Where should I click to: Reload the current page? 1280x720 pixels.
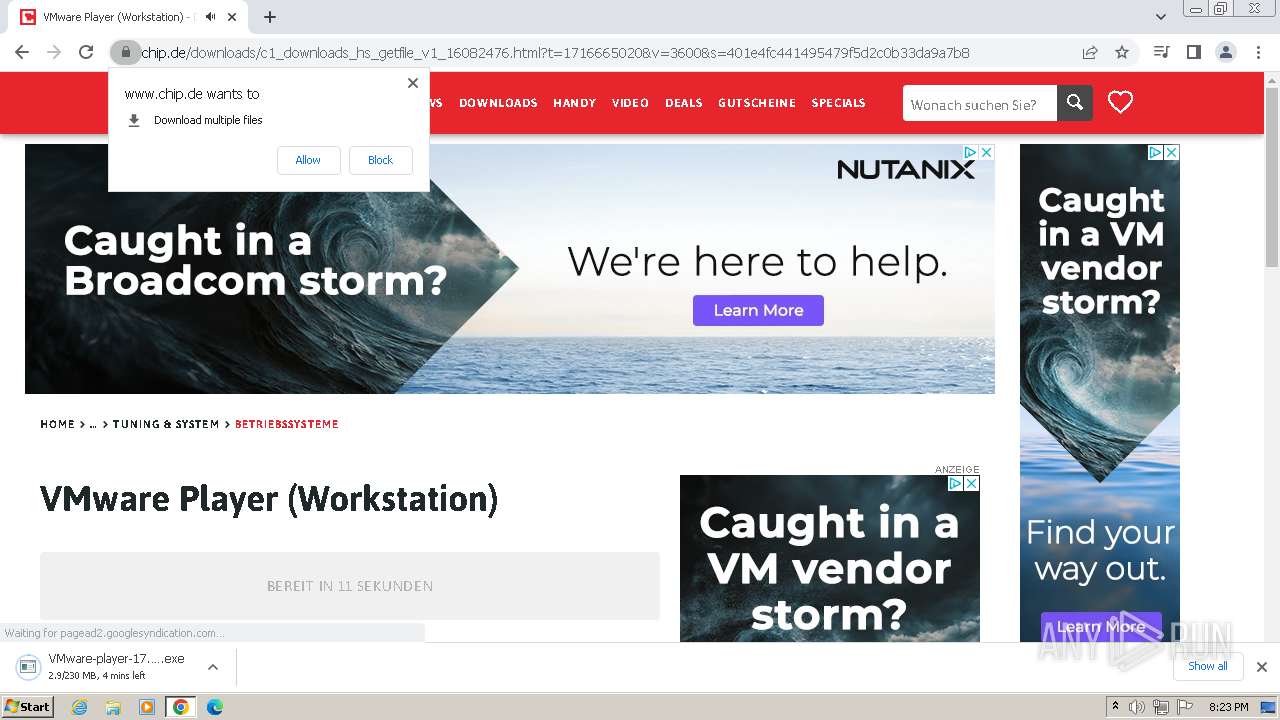[86, 52]
